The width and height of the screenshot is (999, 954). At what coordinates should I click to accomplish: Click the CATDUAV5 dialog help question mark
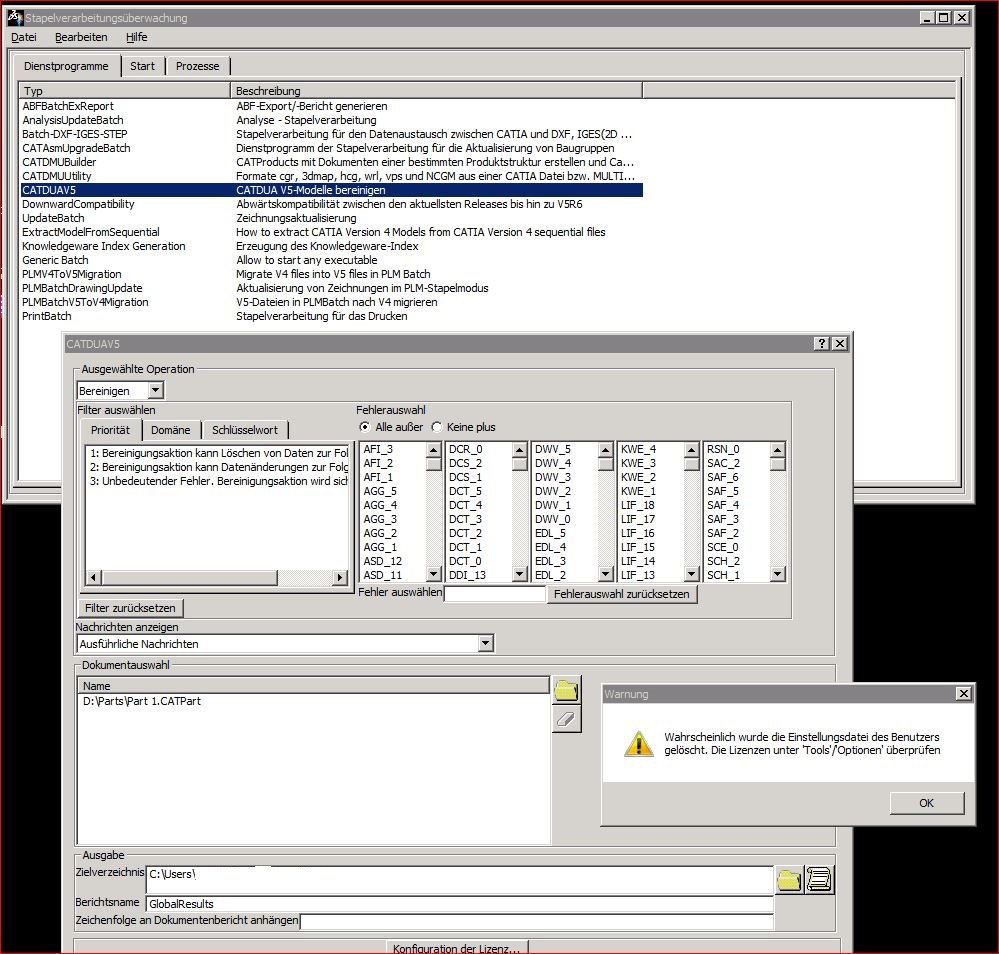click(822, 343)
